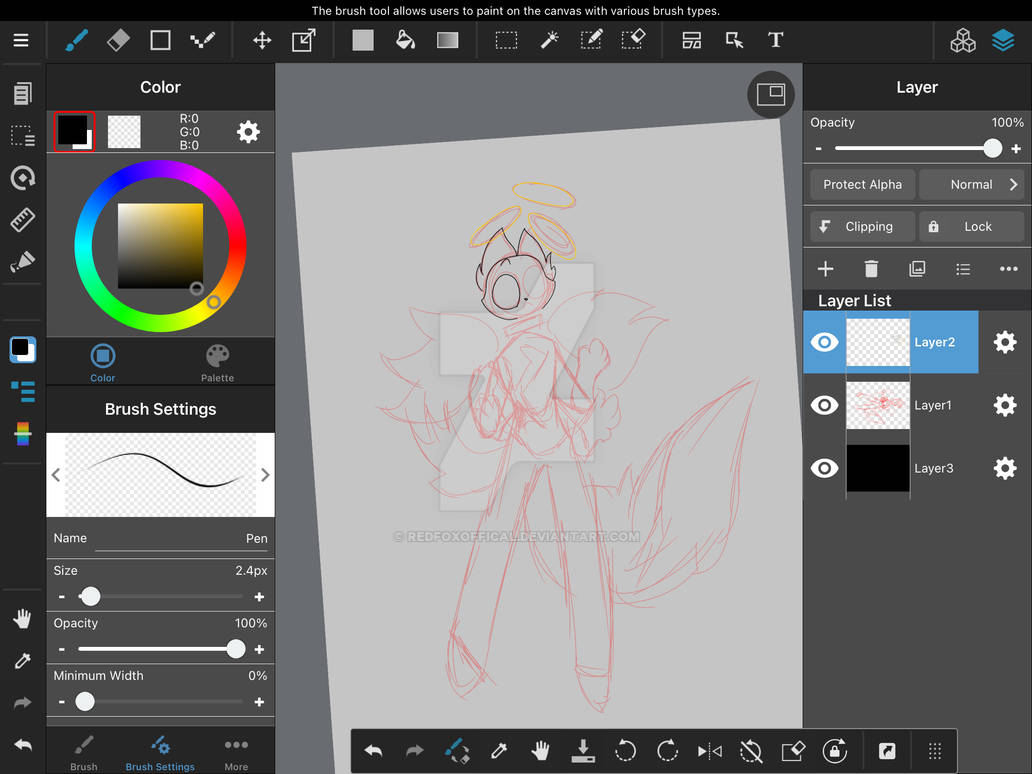Add an image layer
The height and width of the screenshot is (774, 1032).
click(917, 269)
